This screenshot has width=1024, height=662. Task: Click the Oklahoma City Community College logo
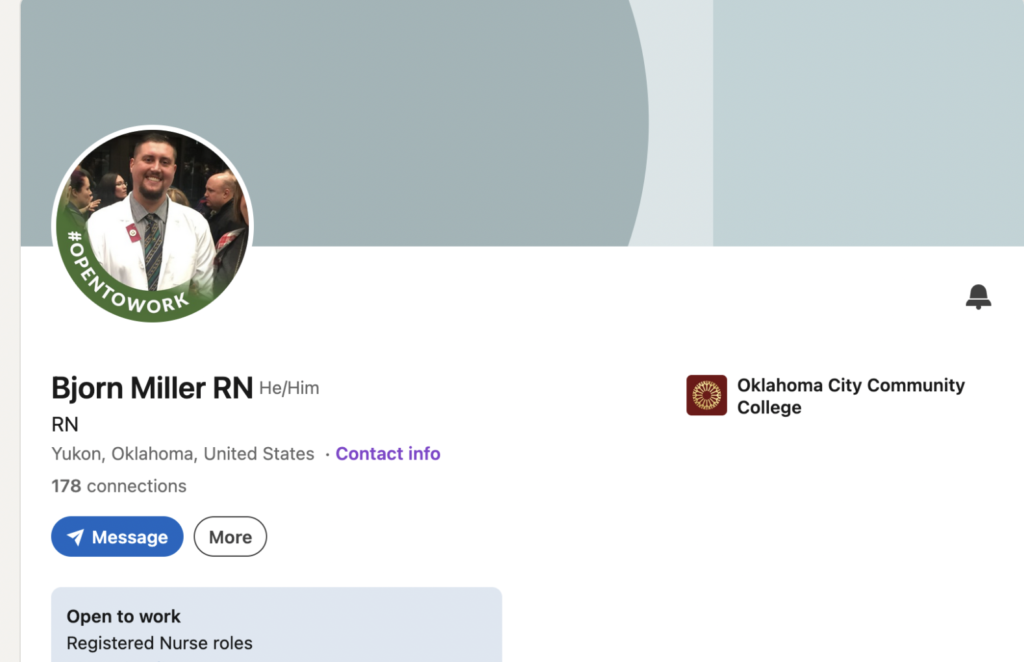pos(706,395)
